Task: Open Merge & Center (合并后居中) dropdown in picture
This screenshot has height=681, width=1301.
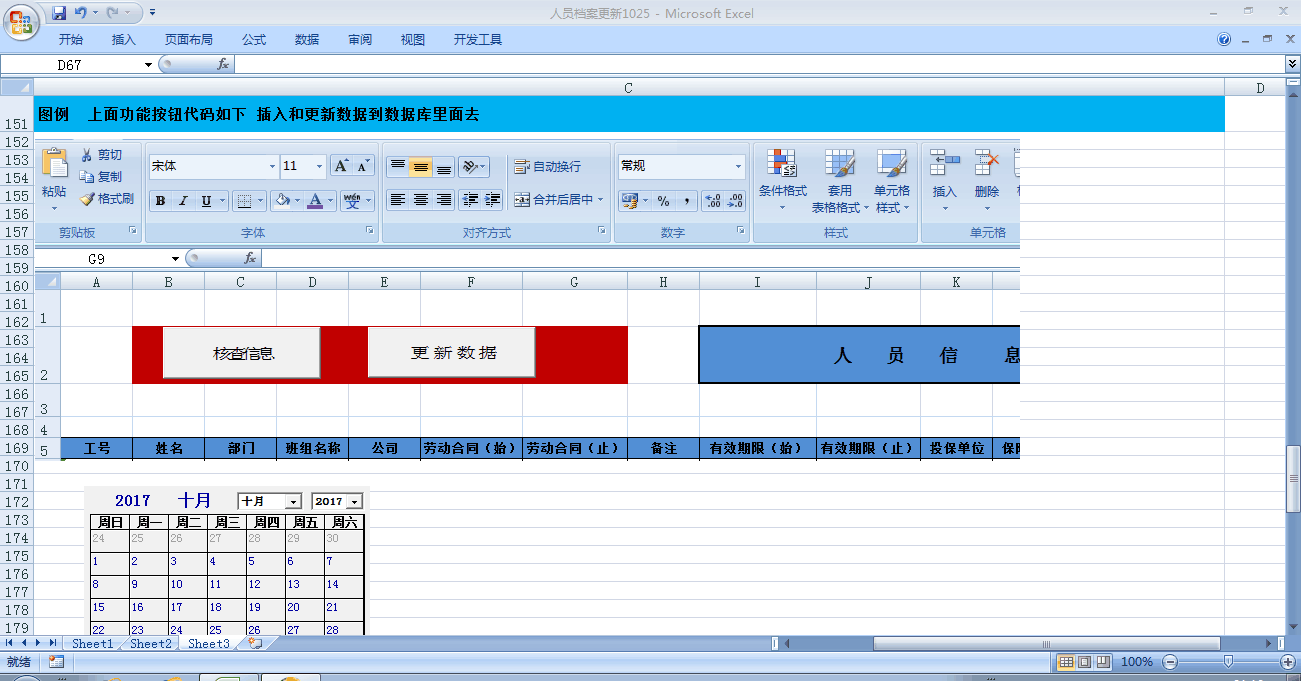Action: (601, 200)
